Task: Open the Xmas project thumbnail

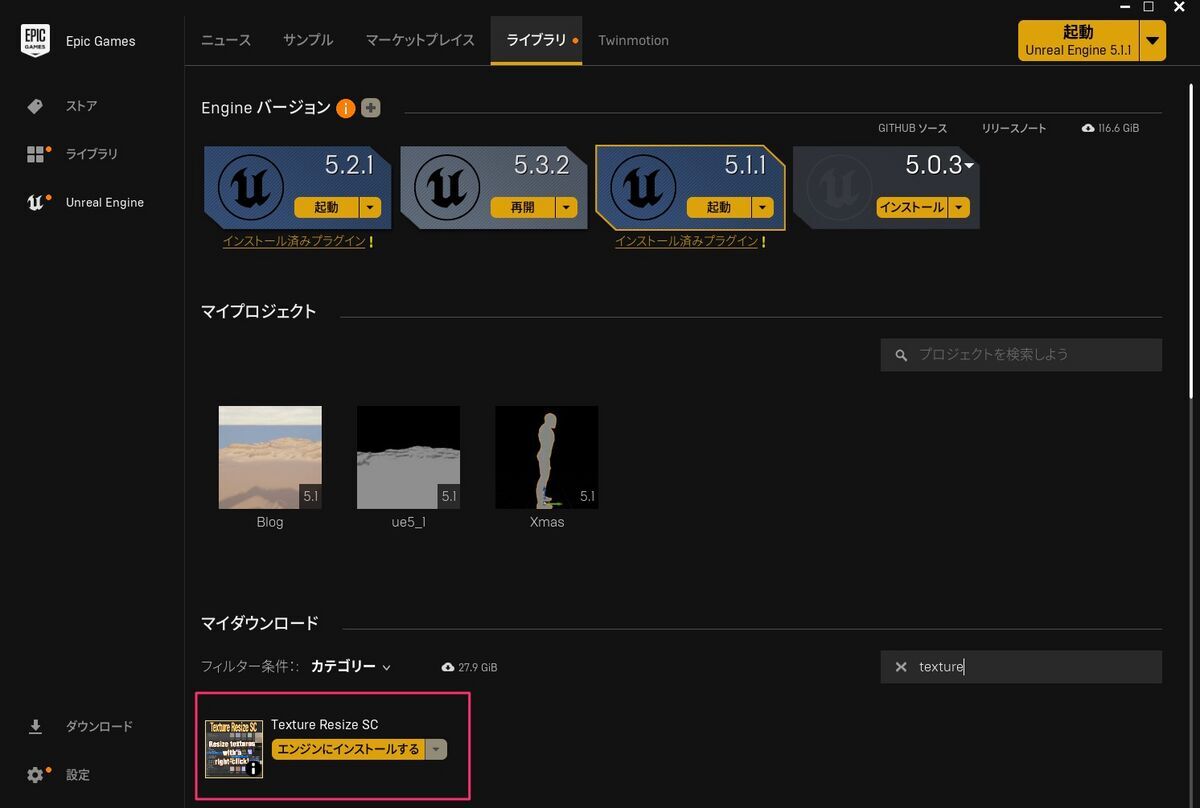Action: coord(546,457)
